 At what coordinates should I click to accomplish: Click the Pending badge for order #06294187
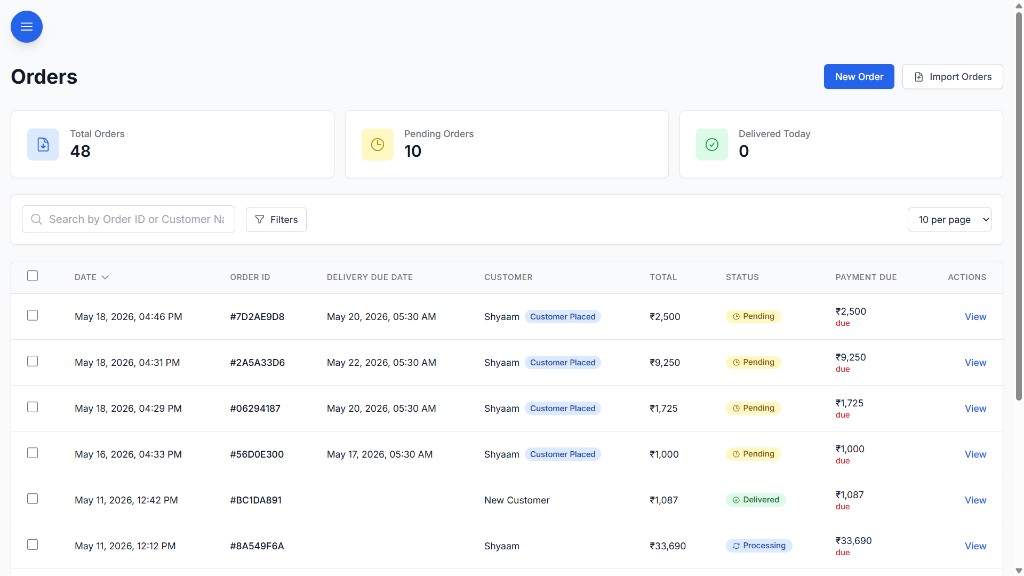click(x=753, y=408)
